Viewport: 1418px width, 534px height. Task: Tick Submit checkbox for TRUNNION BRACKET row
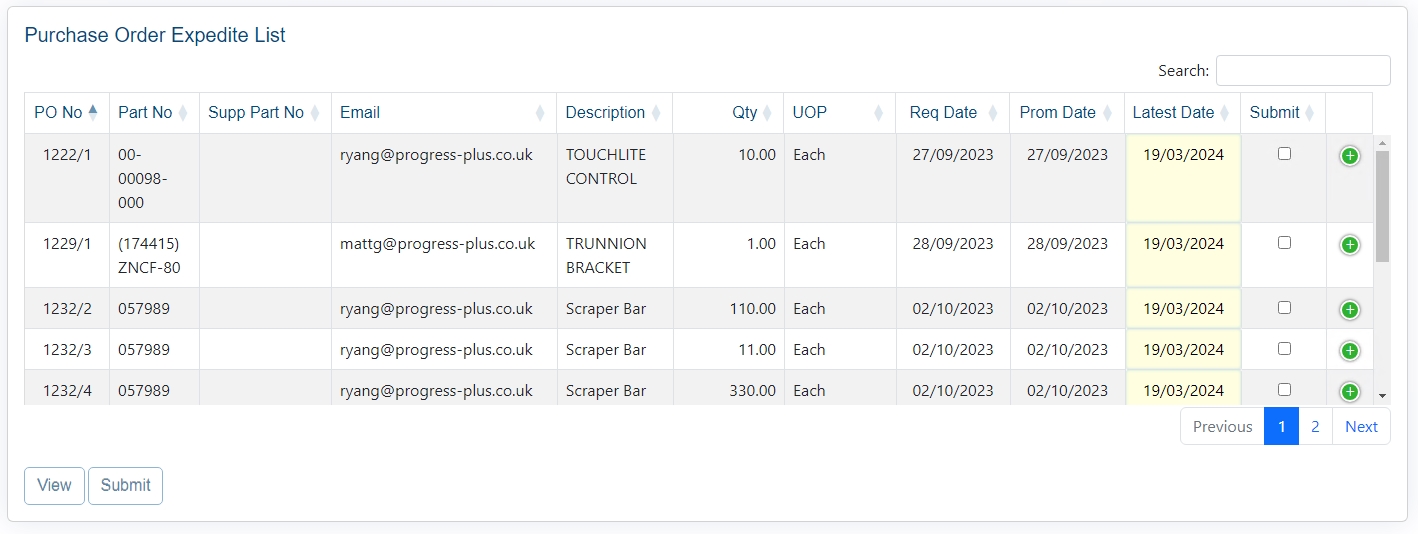pyautogui.click(x=1284, y=243)
